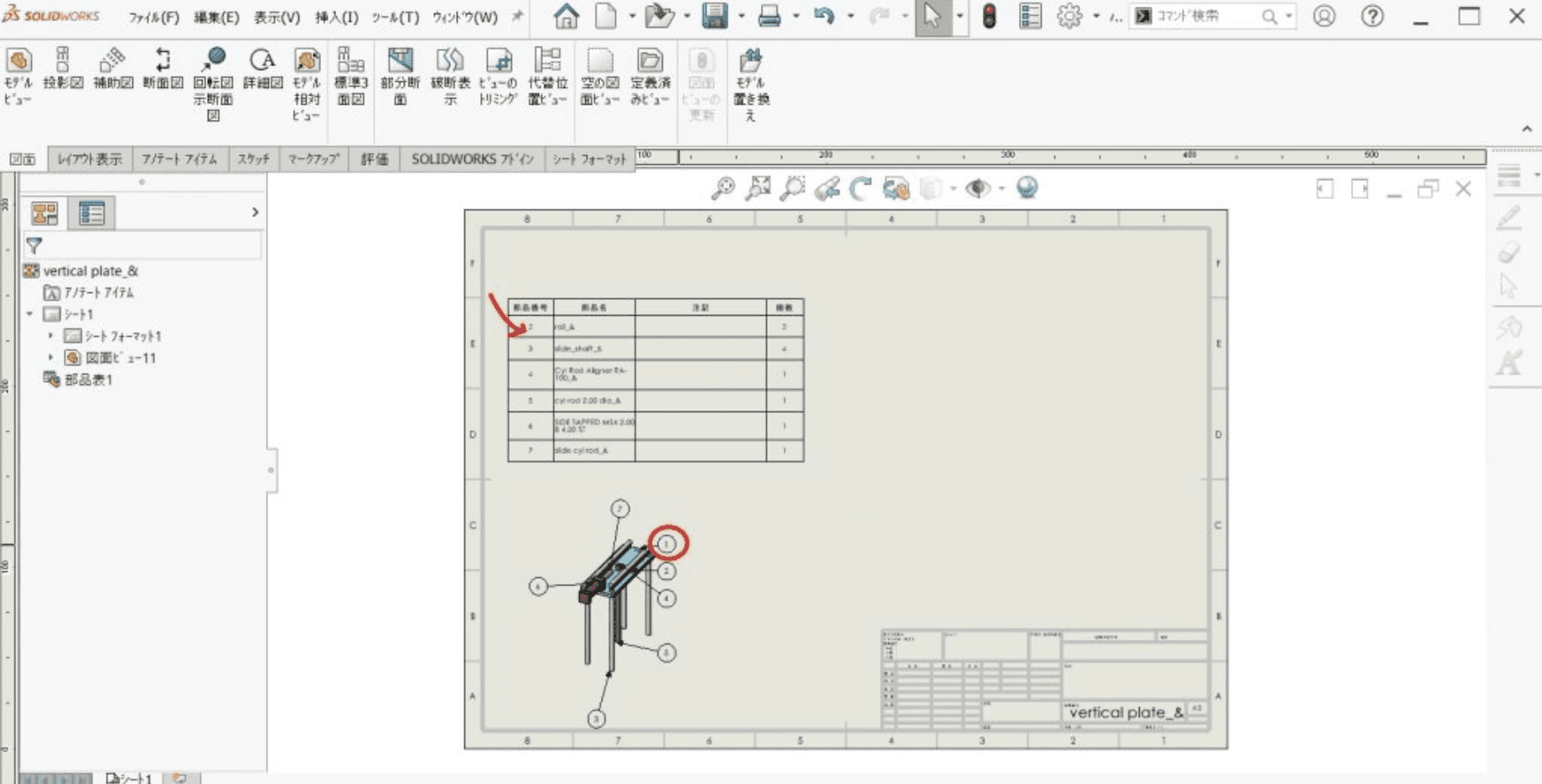Open the dropdown arrow beside Print
The image size is (1542, 784).
[x=796, y=16]
